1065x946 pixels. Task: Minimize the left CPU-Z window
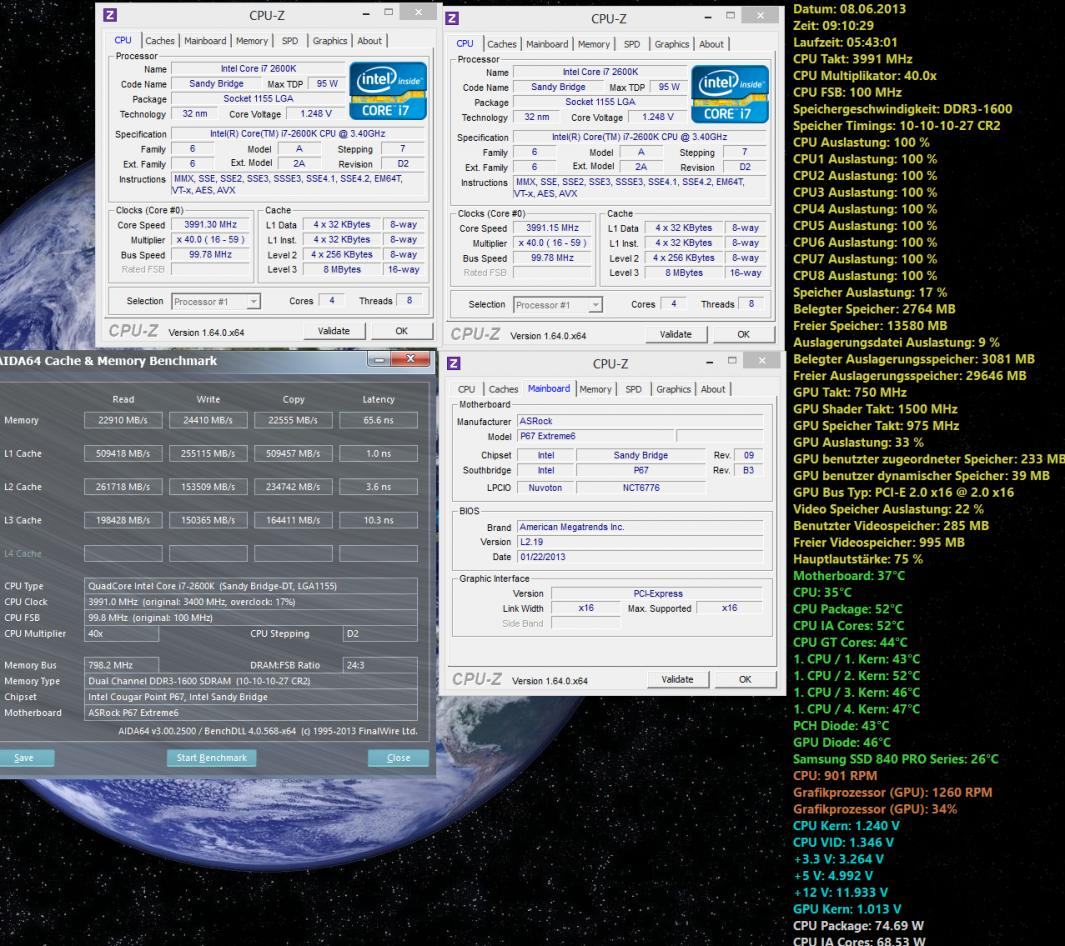pyautogui.click(x=366, y=13)
